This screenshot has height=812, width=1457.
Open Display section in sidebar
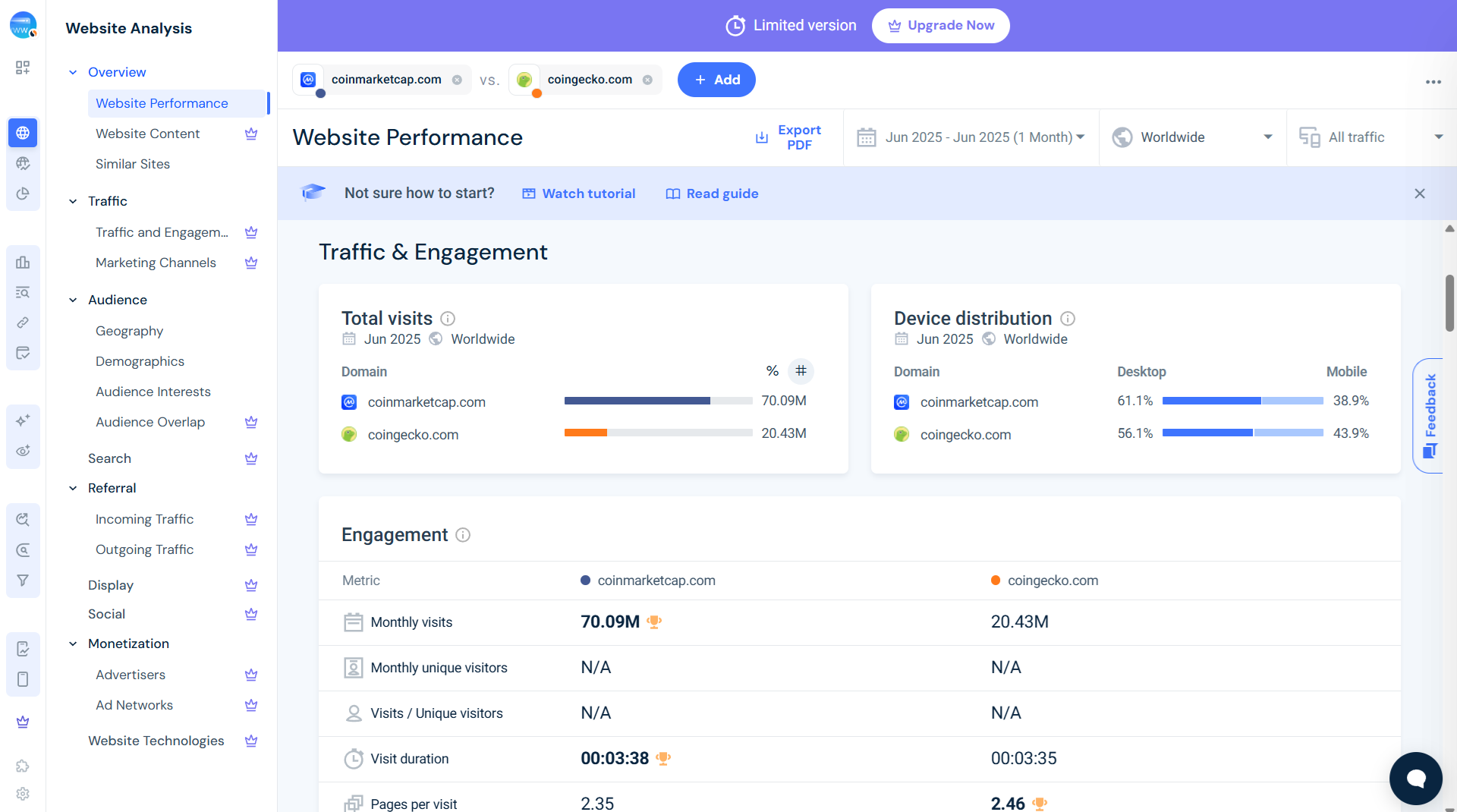[111, 585]
